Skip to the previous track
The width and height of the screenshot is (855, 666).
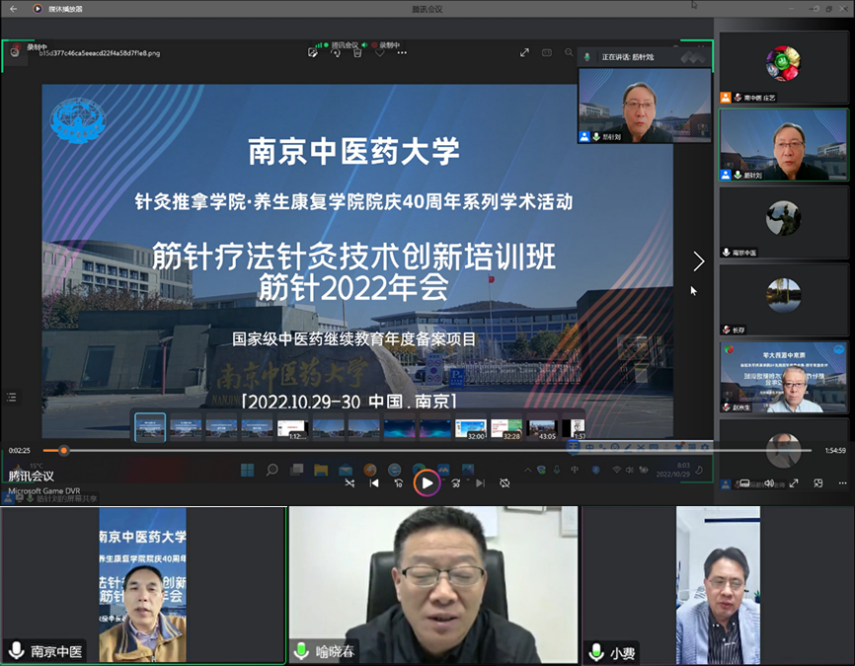[x=374, y=483]
